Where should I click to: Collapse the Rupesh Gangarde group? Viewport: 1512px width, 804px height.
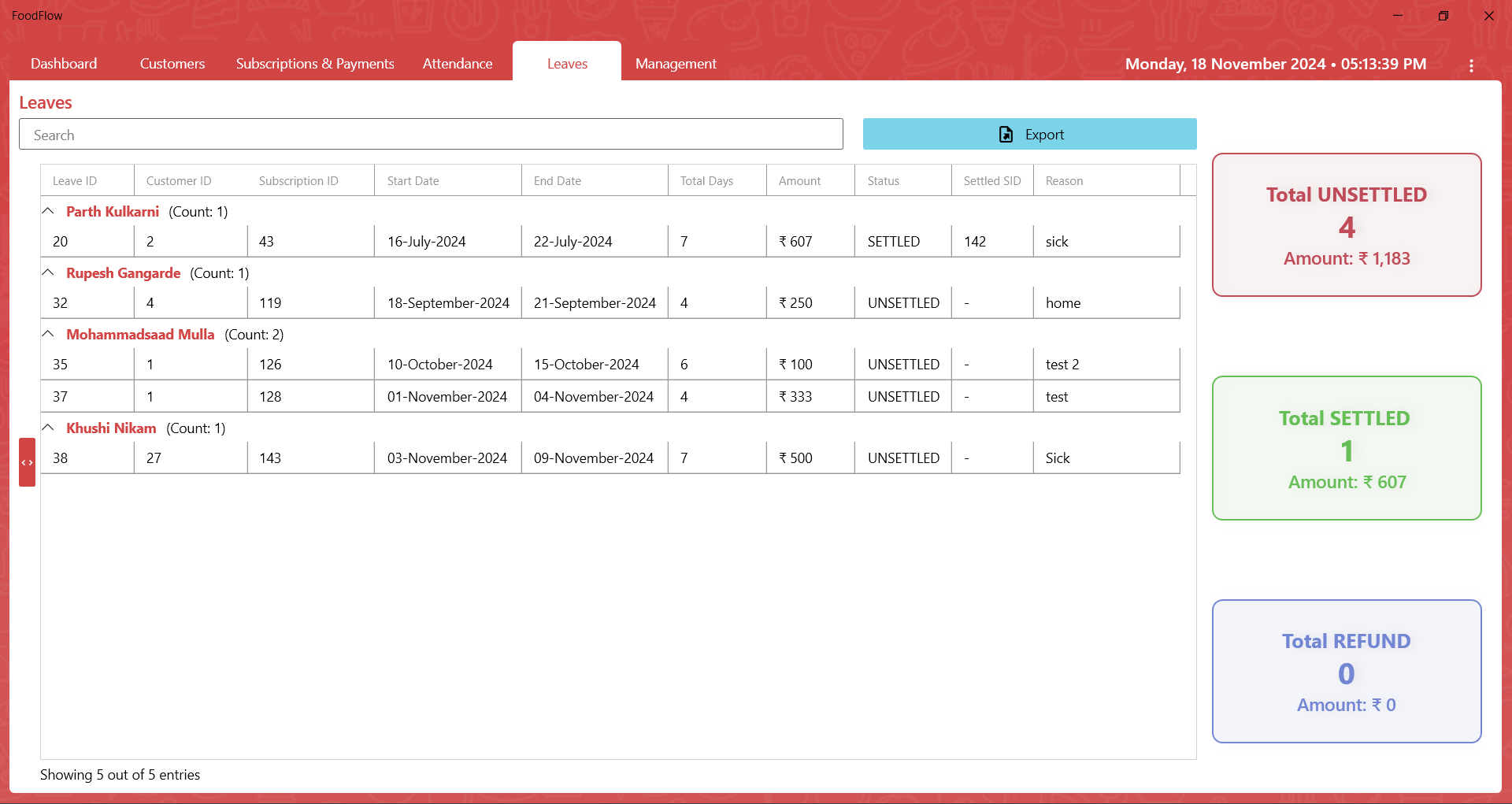click(48, 272)
